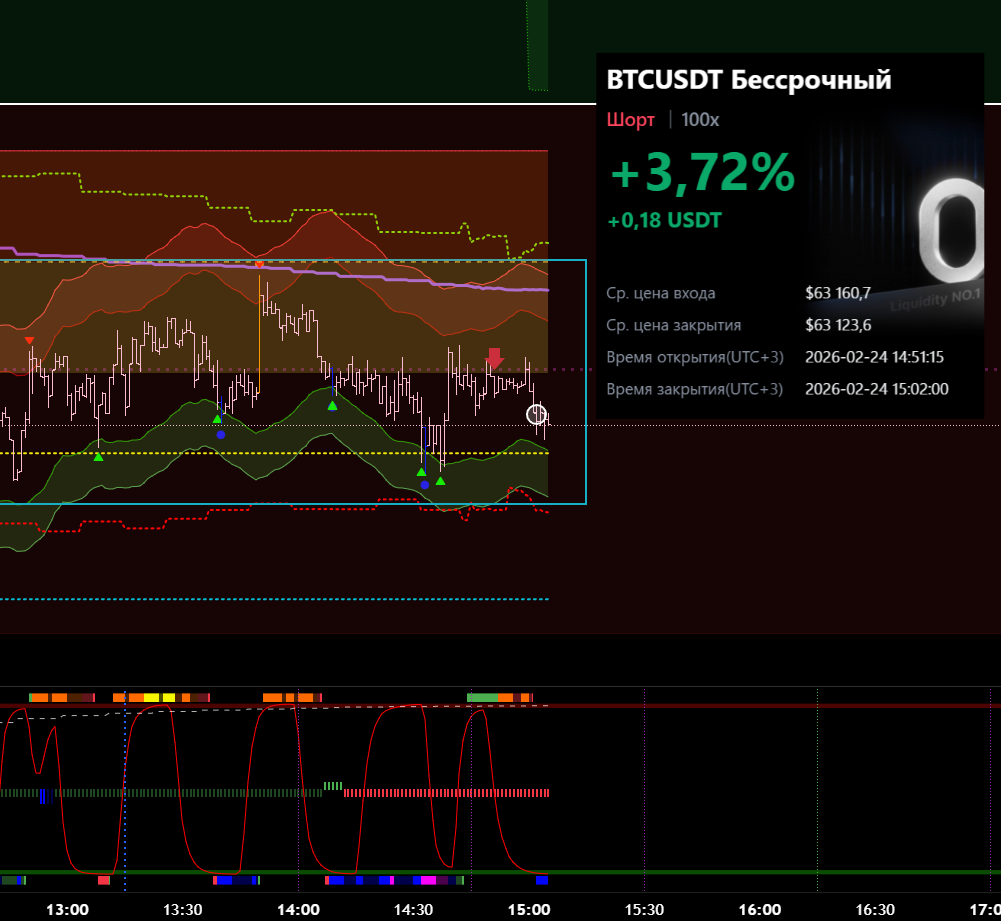1001x921 pixels.
Task: Click the 15:00 label on the time axis
Action: 529,909
